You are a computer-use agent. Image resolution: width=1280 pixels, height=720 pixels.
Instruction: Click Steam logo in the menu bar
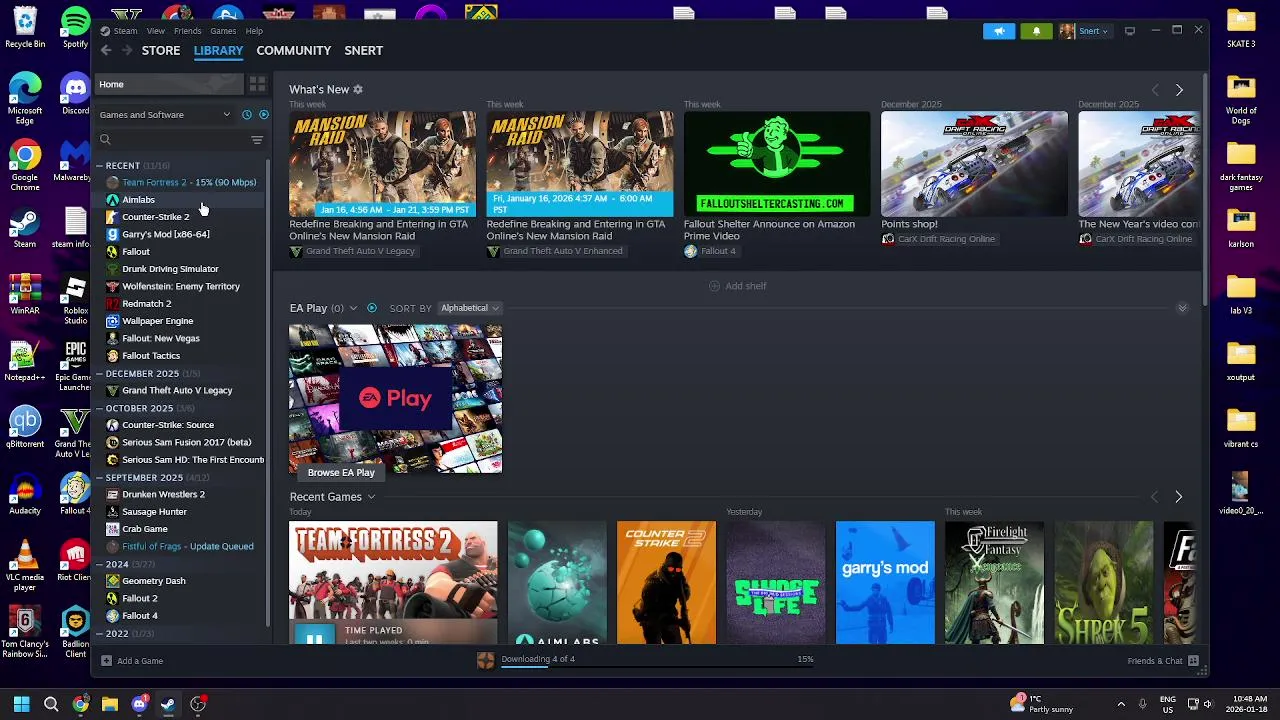[105, 31]
